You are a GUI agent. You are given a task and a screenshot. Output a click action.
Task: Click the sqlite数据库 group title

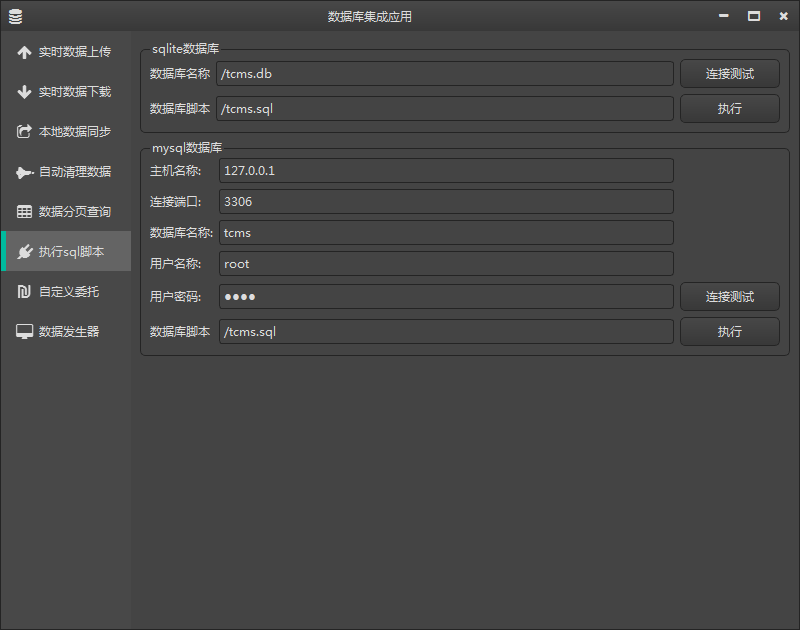click(x=186, y=49)
